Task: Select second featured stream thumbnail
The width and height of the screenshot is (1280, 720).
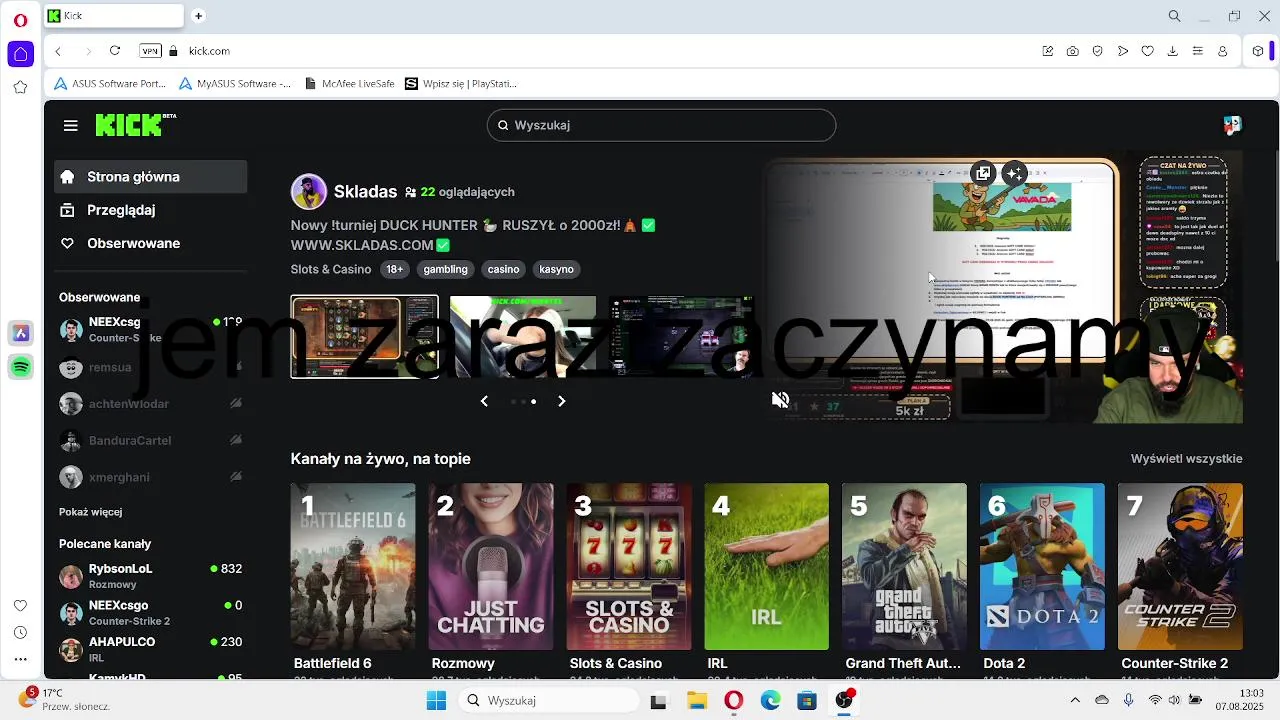Action: pos(523,337)
